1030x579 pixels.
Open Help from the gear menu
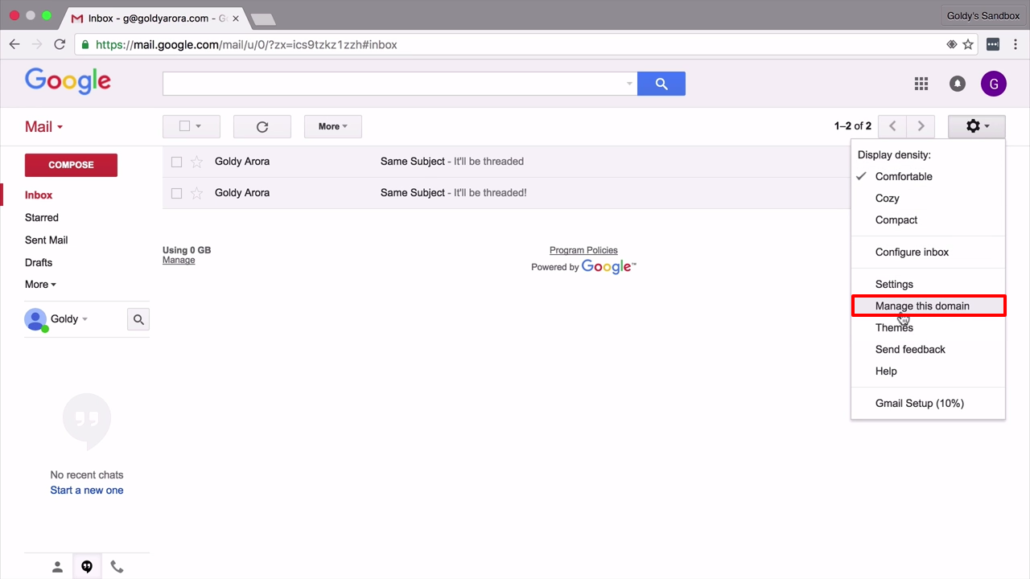pyautogui.click(x=928, y=371)
